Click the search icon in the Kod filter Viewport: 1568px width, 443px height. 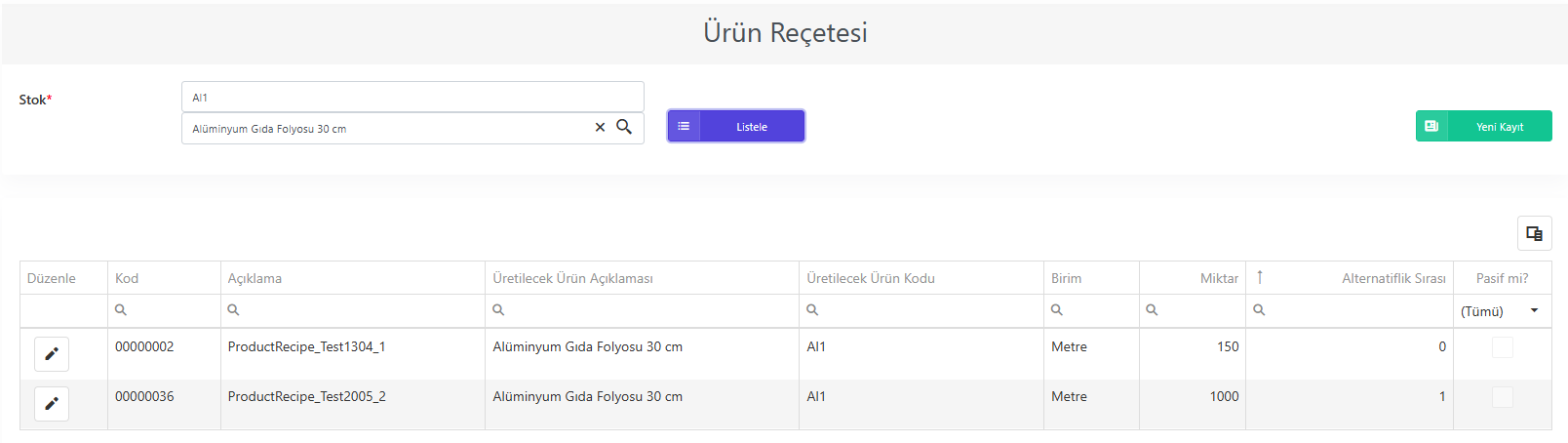(121, 309)
